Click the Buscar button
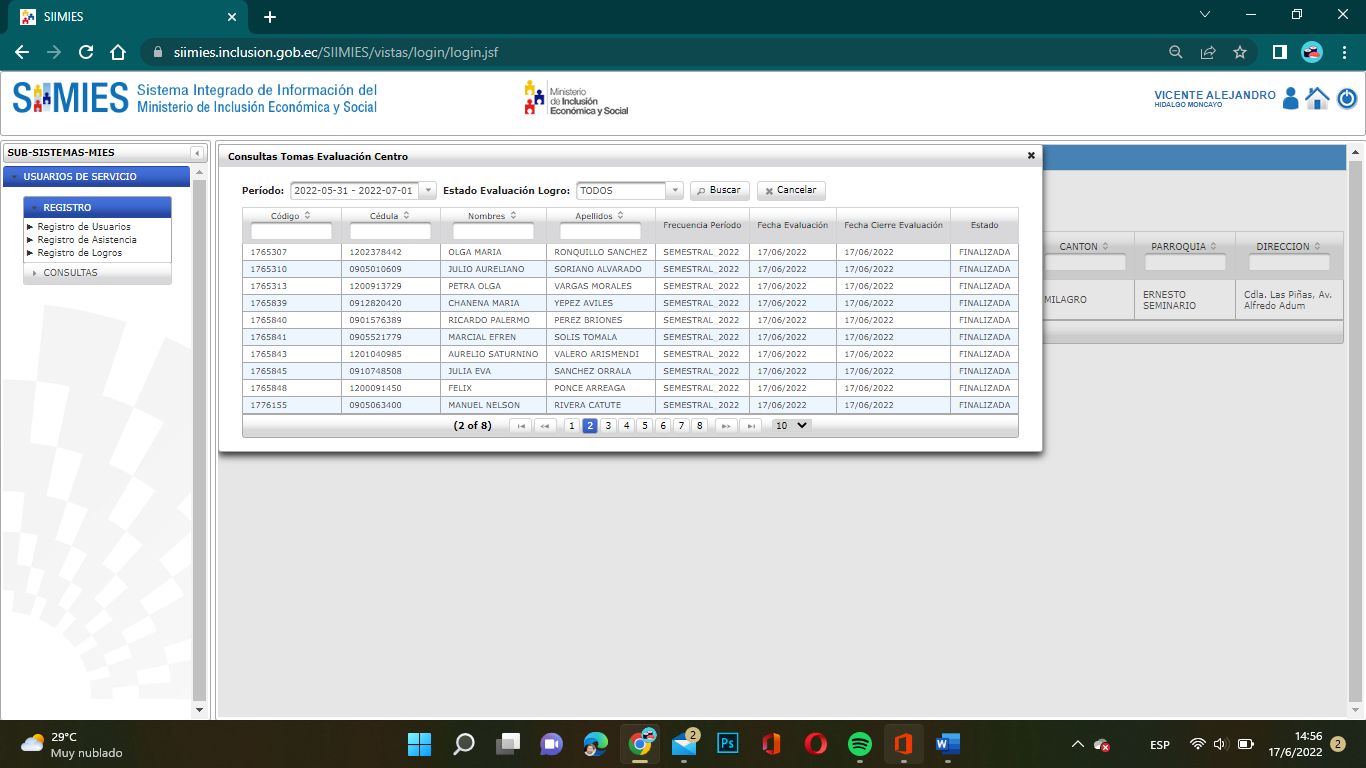Viewport: 1366px width, 768px height. pyautogui.click(x=719, y=191)
